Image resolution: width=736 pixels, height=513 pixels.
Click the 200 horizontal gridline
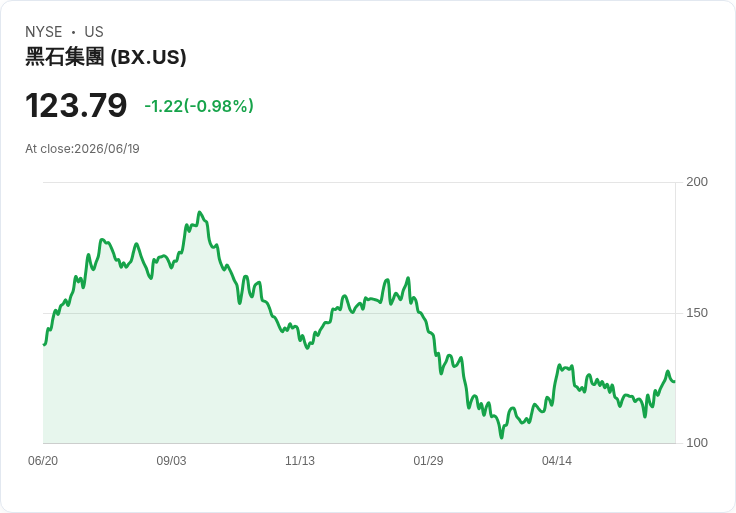[x=359, y=182]
